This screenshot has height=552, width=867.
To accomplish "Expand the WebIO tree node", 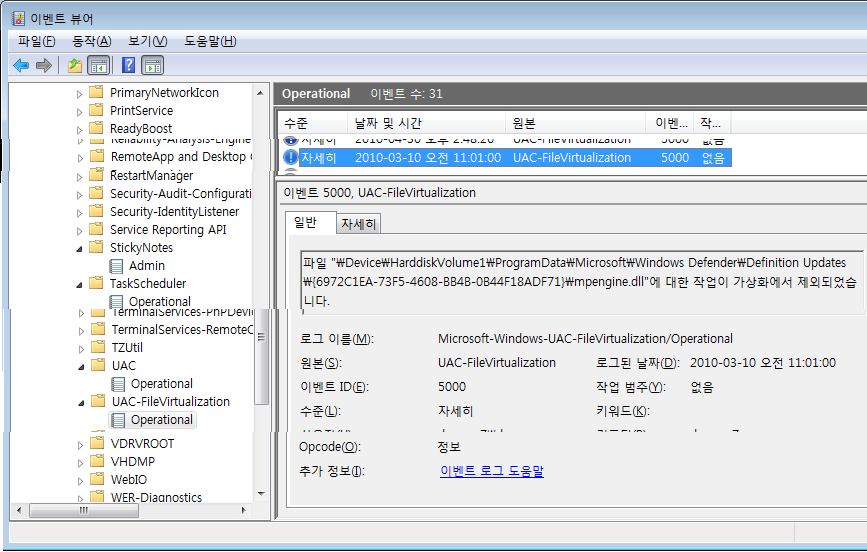I will (80, 481).
